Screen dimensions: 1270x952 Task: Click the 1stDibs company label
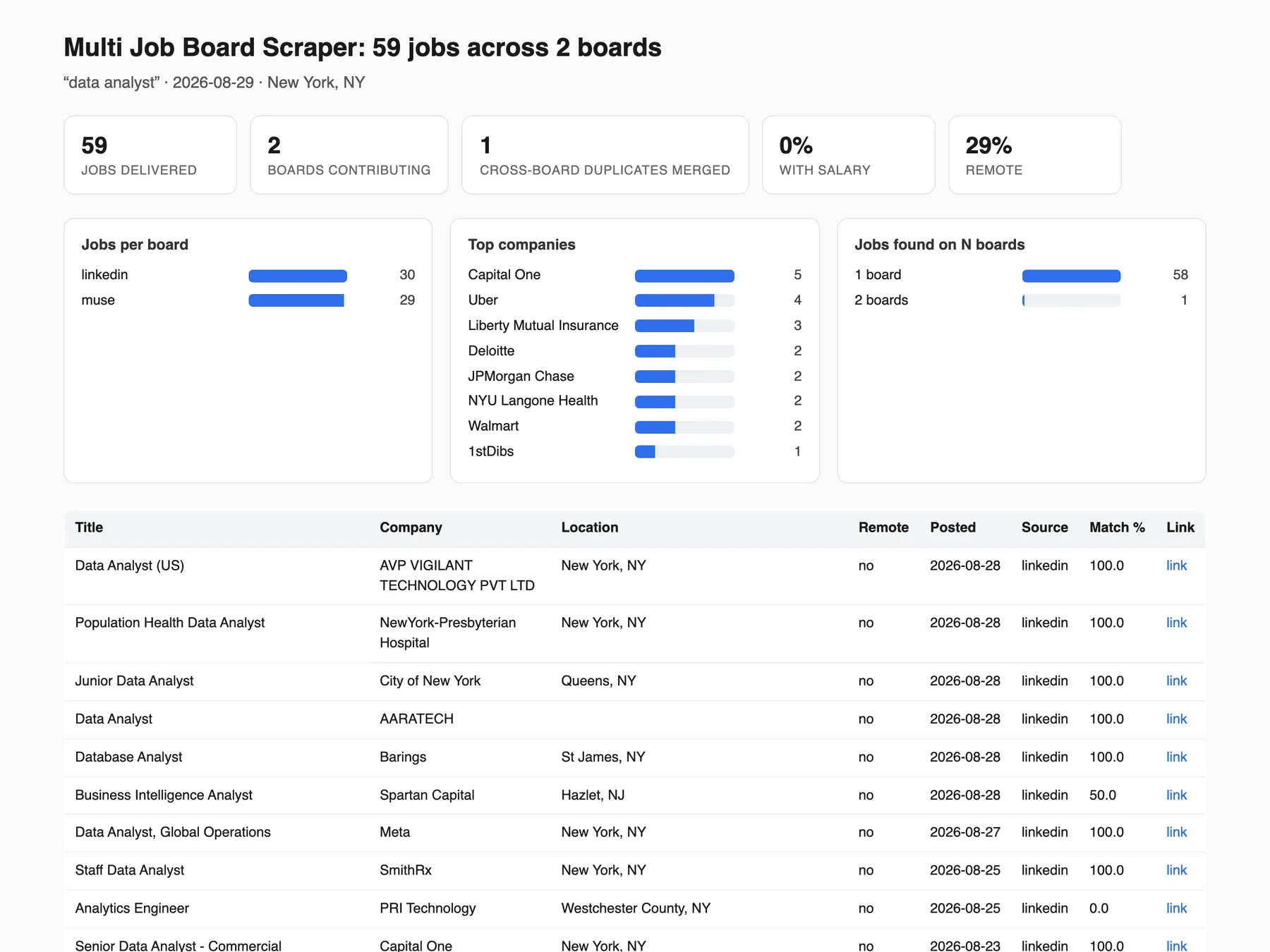point(490,451)
